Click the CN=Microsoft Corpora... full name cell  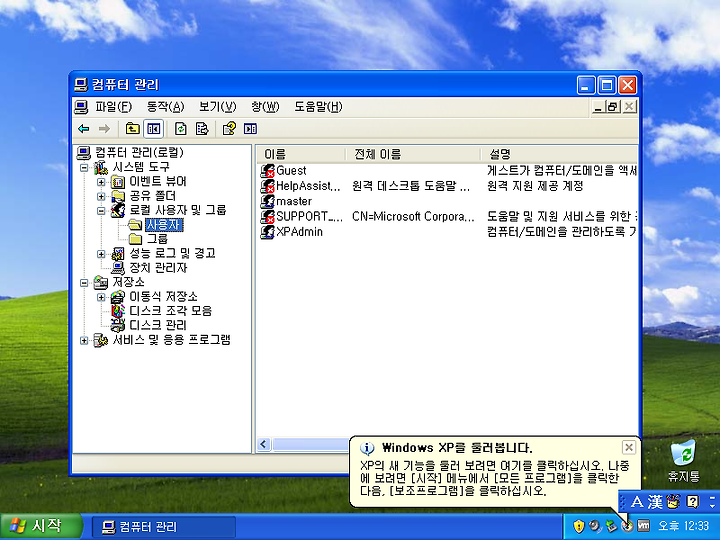point(413,216)
